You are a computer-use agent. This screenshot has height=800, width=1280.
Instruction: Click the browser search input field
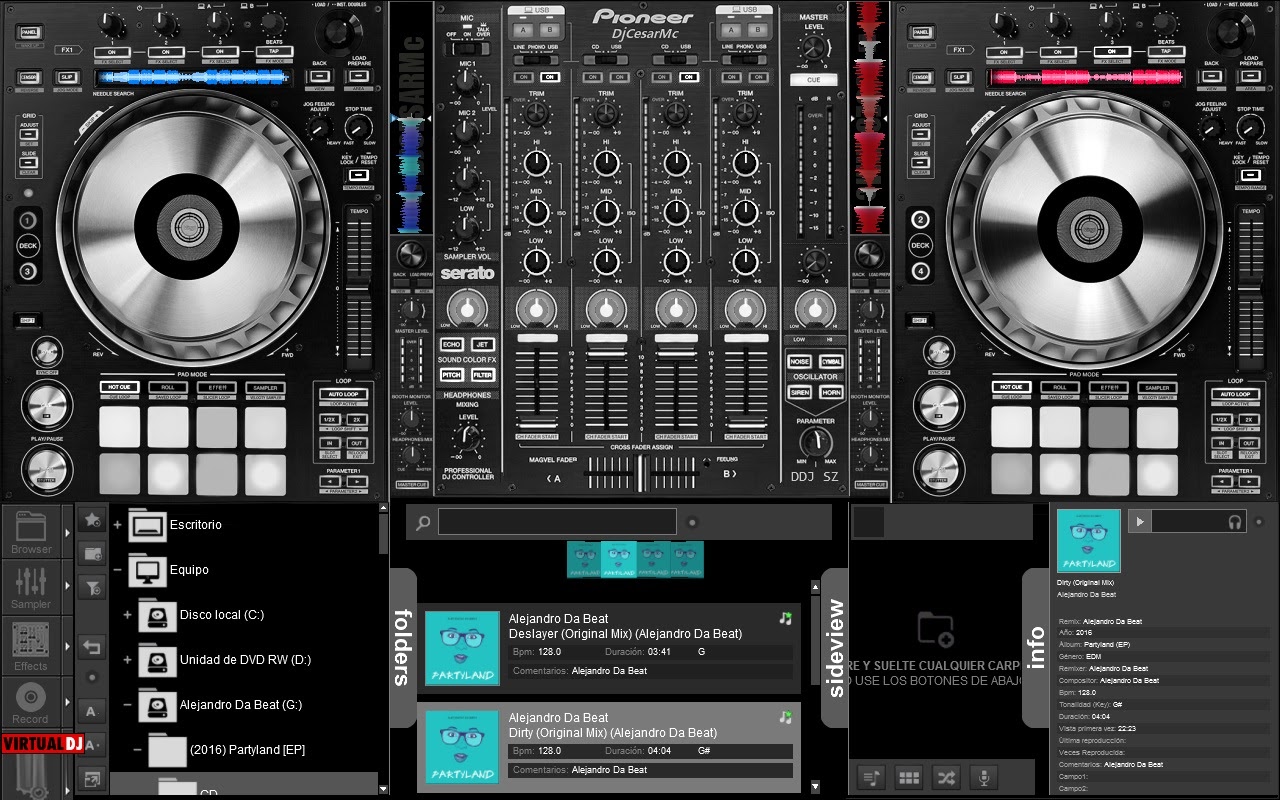pos(556,521)
